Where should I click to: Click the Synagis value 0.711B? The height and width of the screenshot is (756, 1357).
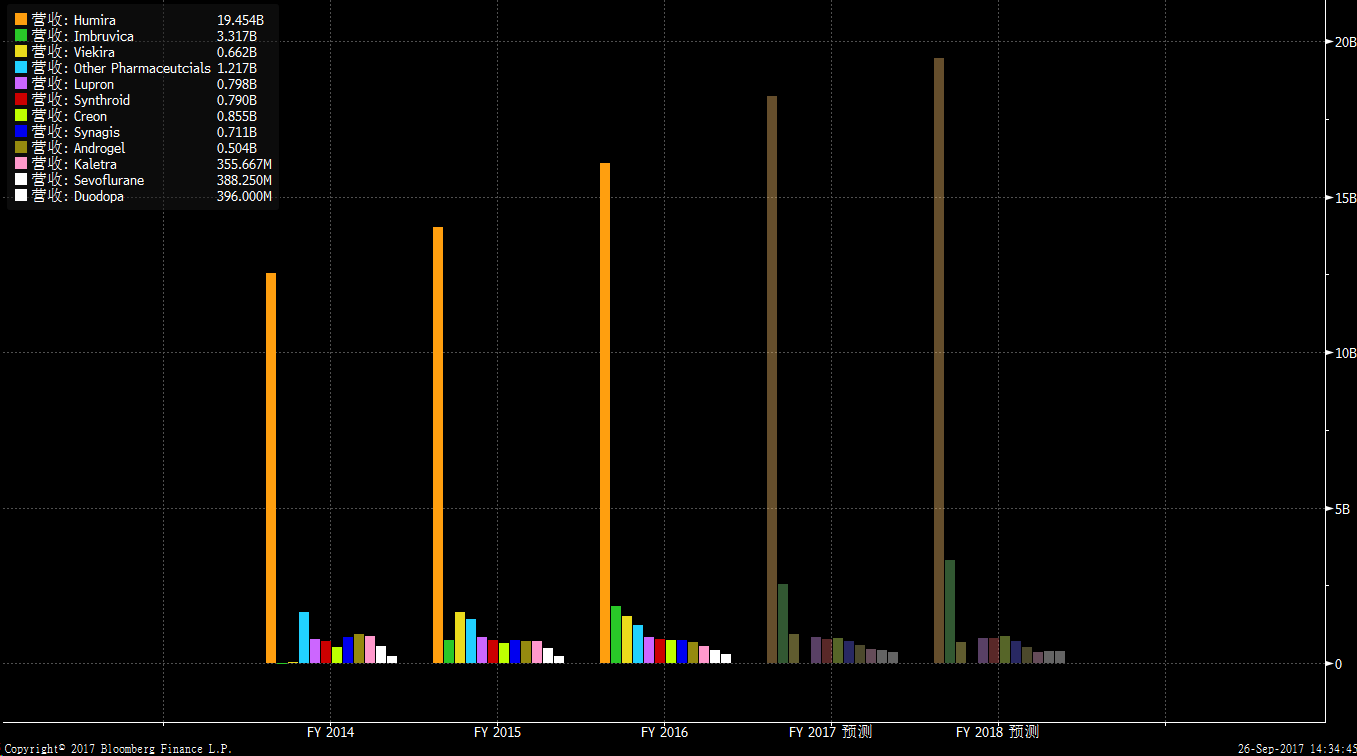tap(237, 132)
